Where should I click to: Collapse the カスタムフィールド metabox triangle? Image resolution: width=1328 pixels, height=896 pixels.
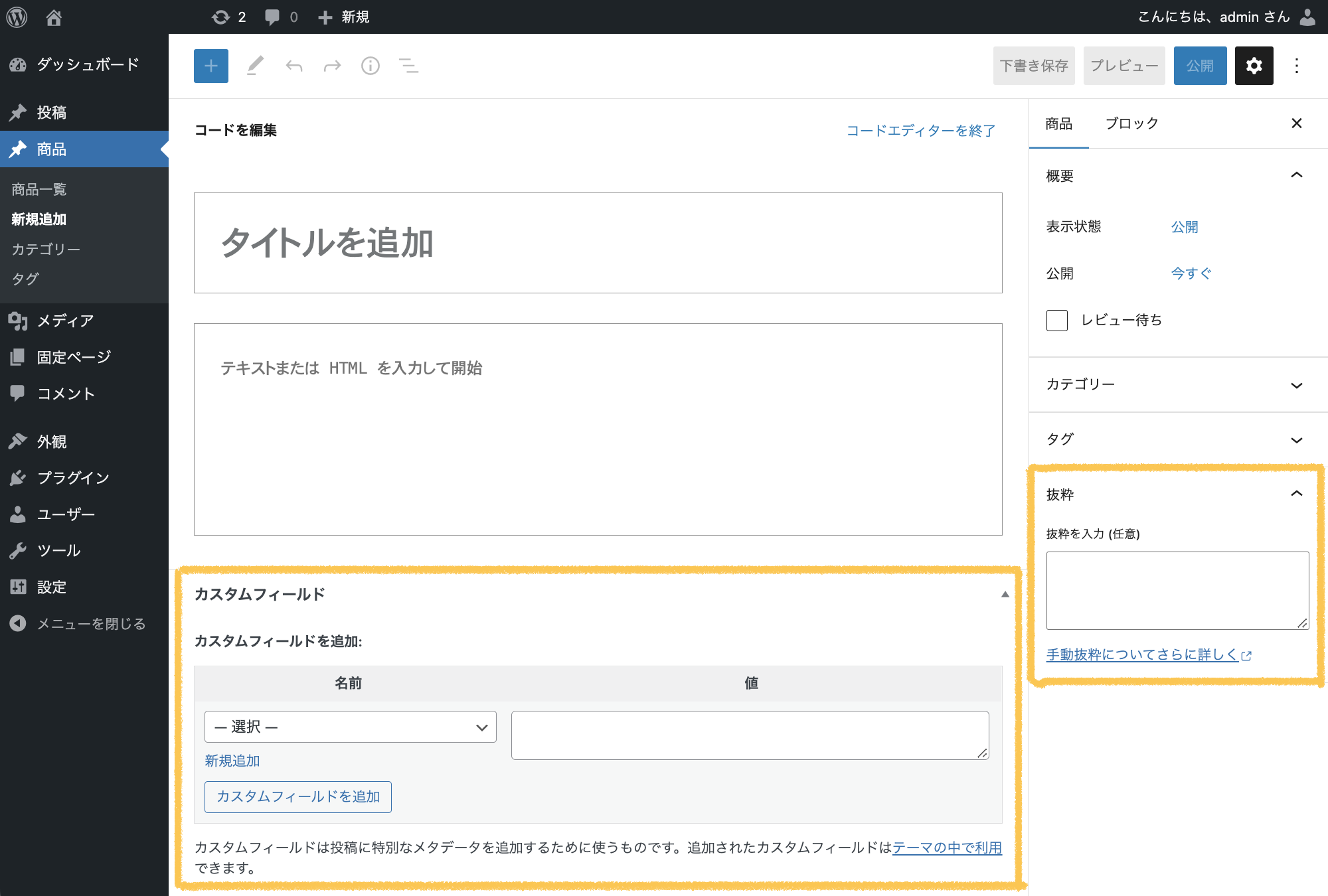click(x=1005, y=594)
